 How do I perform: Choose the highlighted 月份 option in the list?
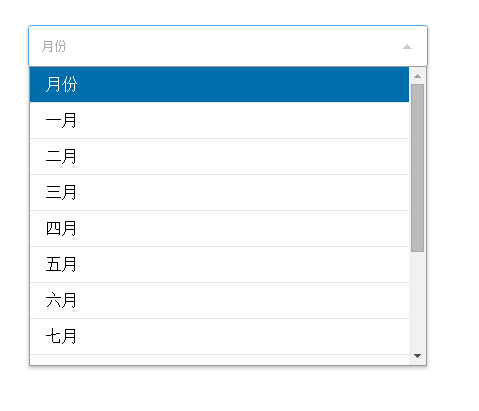219,84
